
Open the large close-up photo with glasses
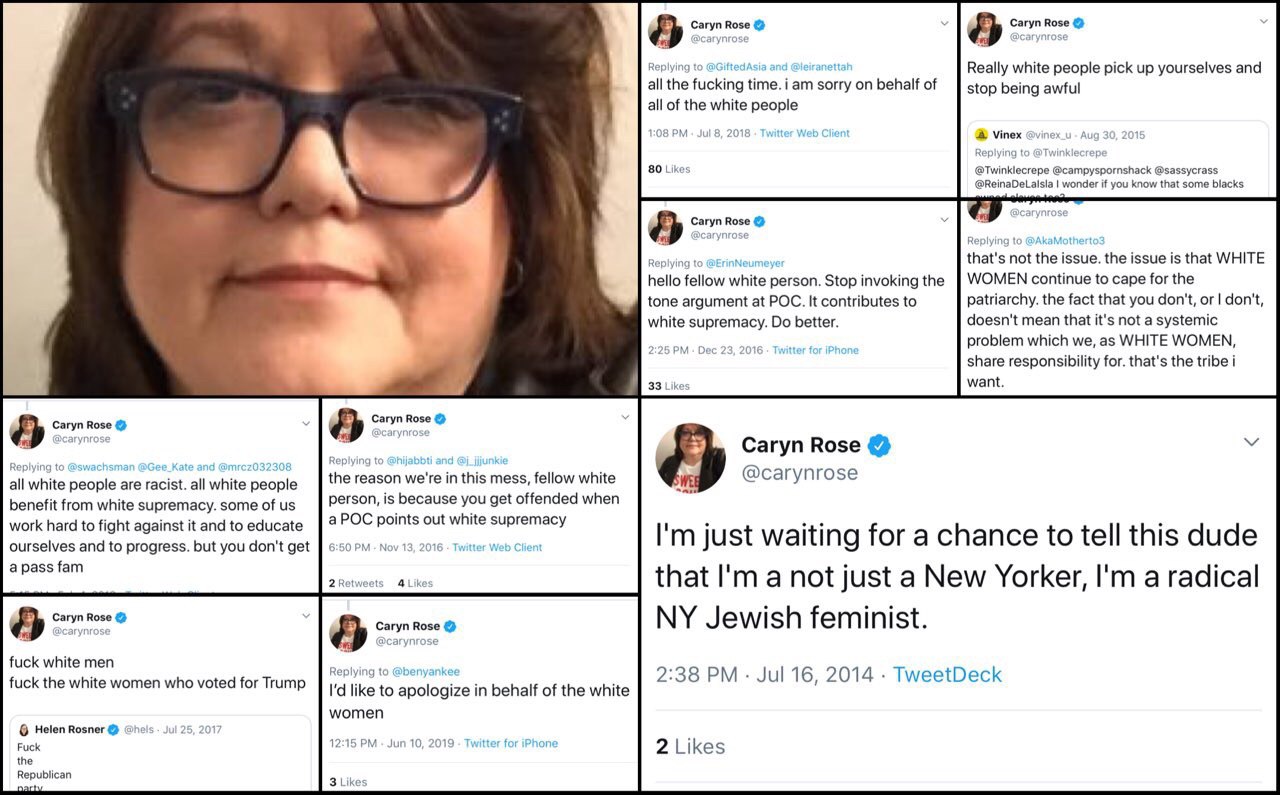(x=319, y=198)
